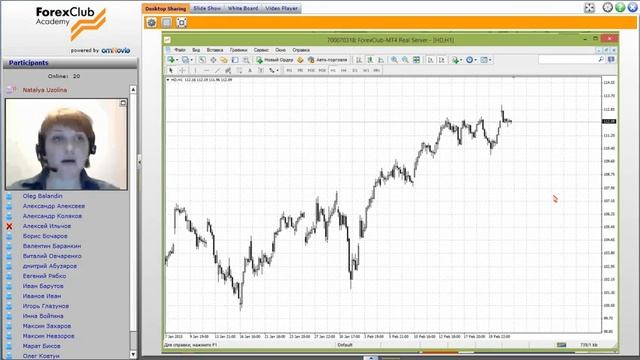Select the vertical line drawing tool
The image size is (640, 360).
tap(195, 71)
